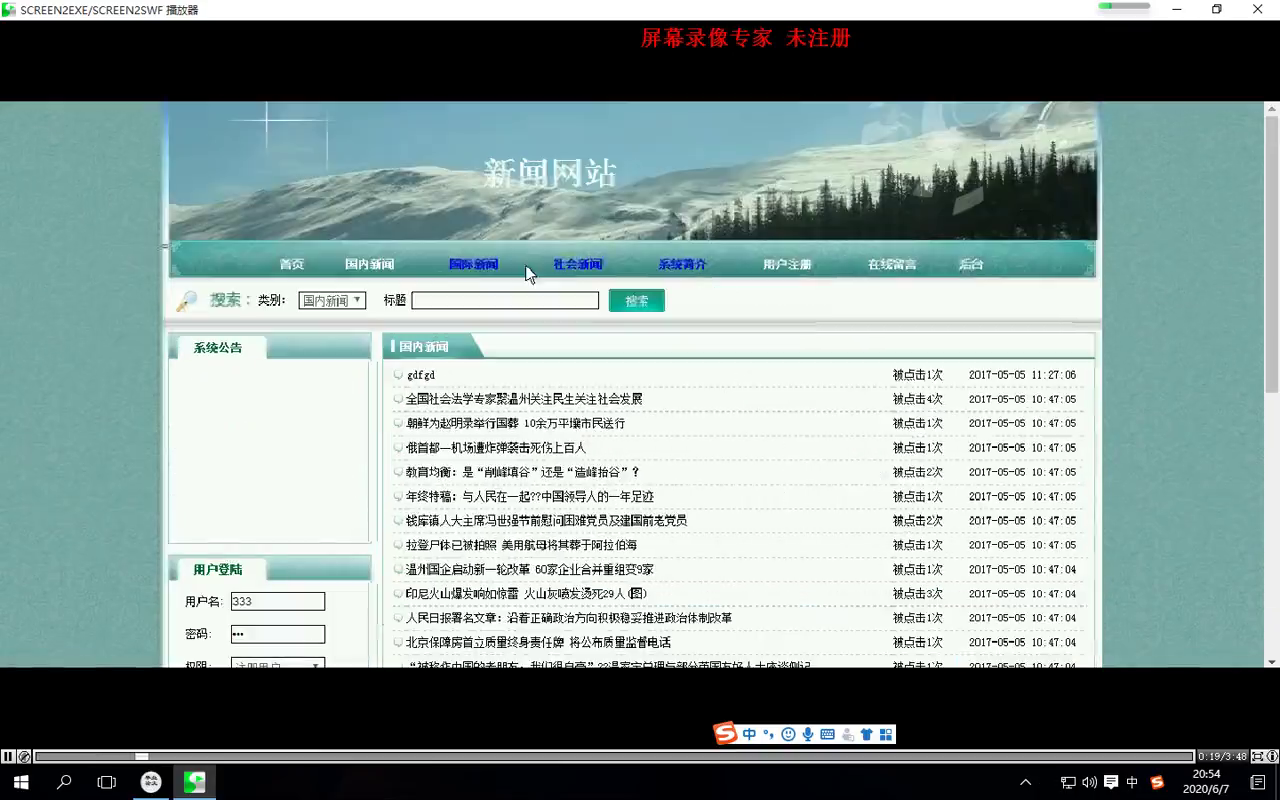Click the player info icon at far right
The width and height of the screenshot is (1280, 800).
click(x=1272, y=757)
